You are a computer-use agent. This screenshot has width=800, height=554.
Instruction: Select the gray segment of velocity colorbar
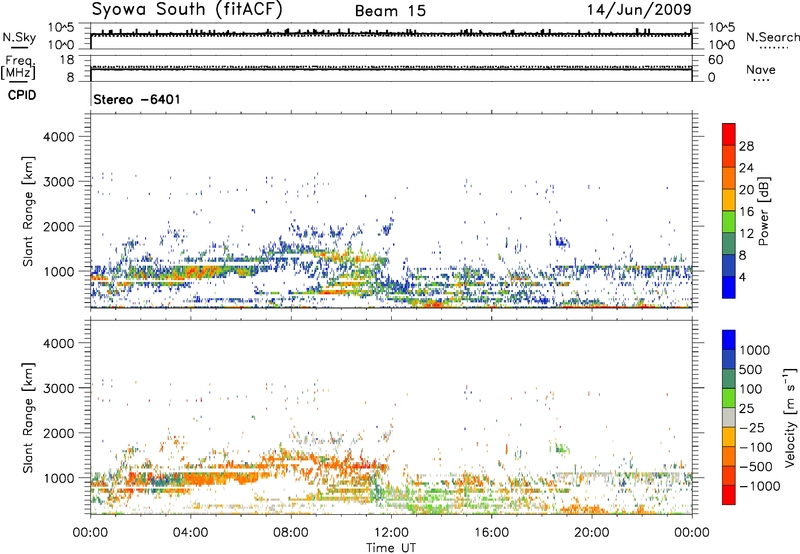click(x=729, y=418)
